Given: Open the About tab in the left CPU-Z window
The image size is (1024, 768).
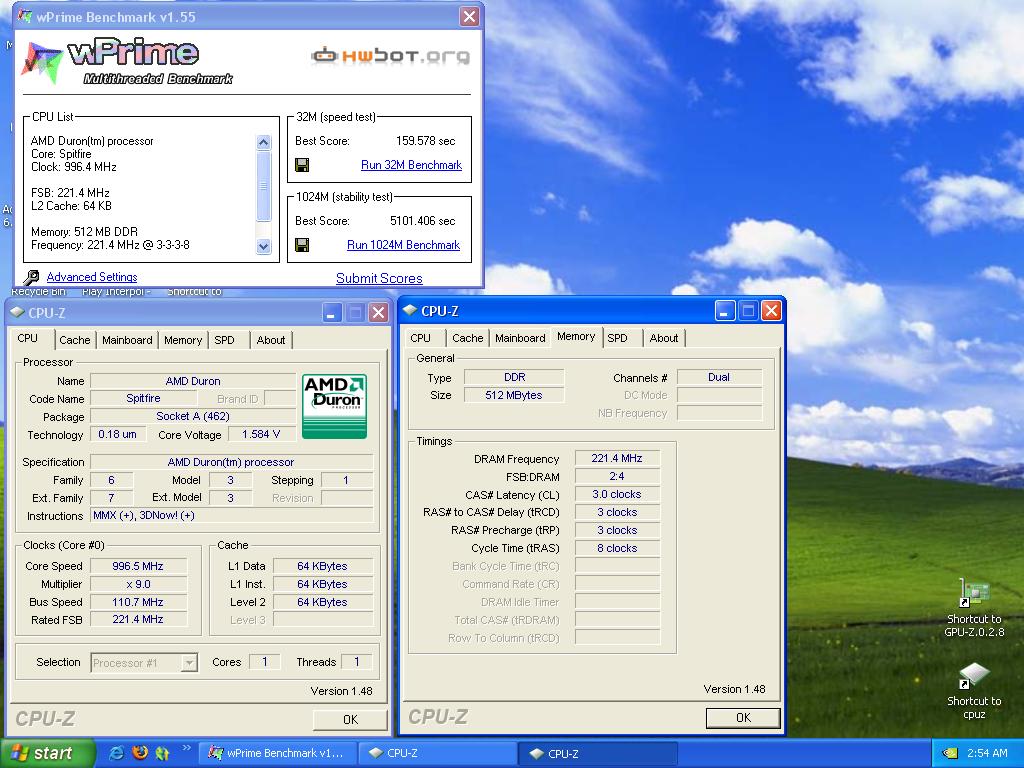Looking at the screenshot, I should (270, 340).
